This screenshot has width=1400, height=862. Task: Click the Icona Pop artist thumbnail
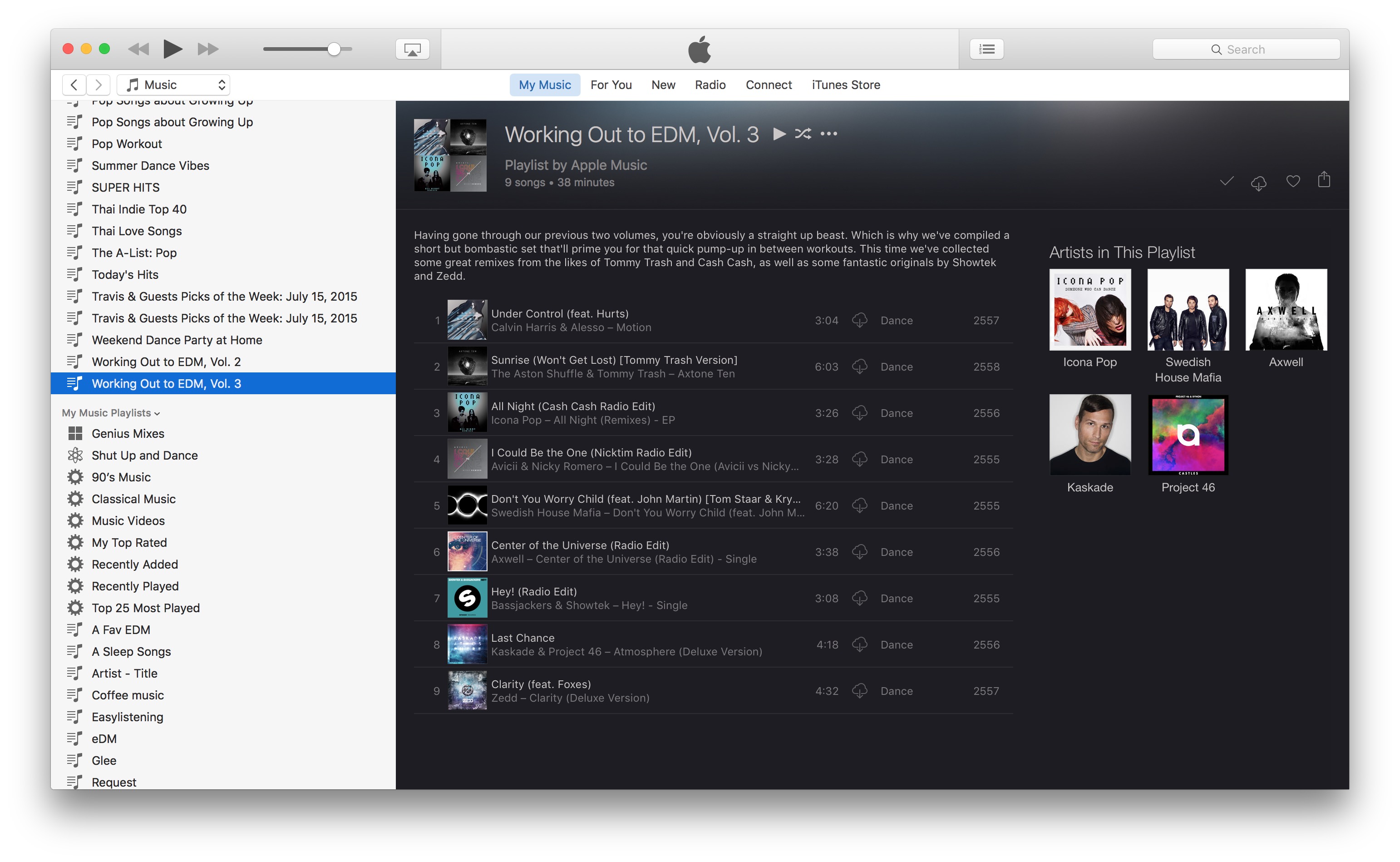(1089, 310)
